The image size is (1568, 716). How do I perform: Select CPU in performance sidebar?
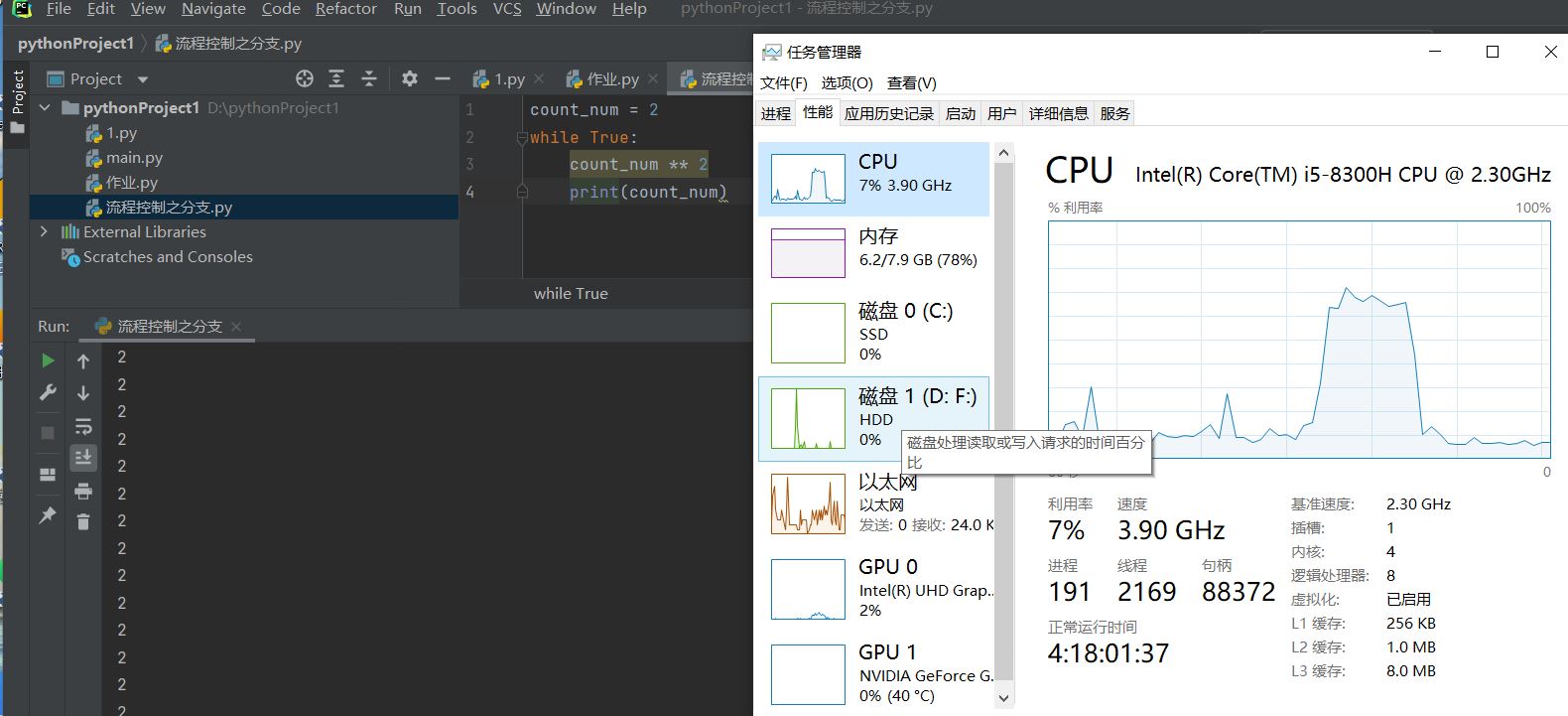(874, 179)
